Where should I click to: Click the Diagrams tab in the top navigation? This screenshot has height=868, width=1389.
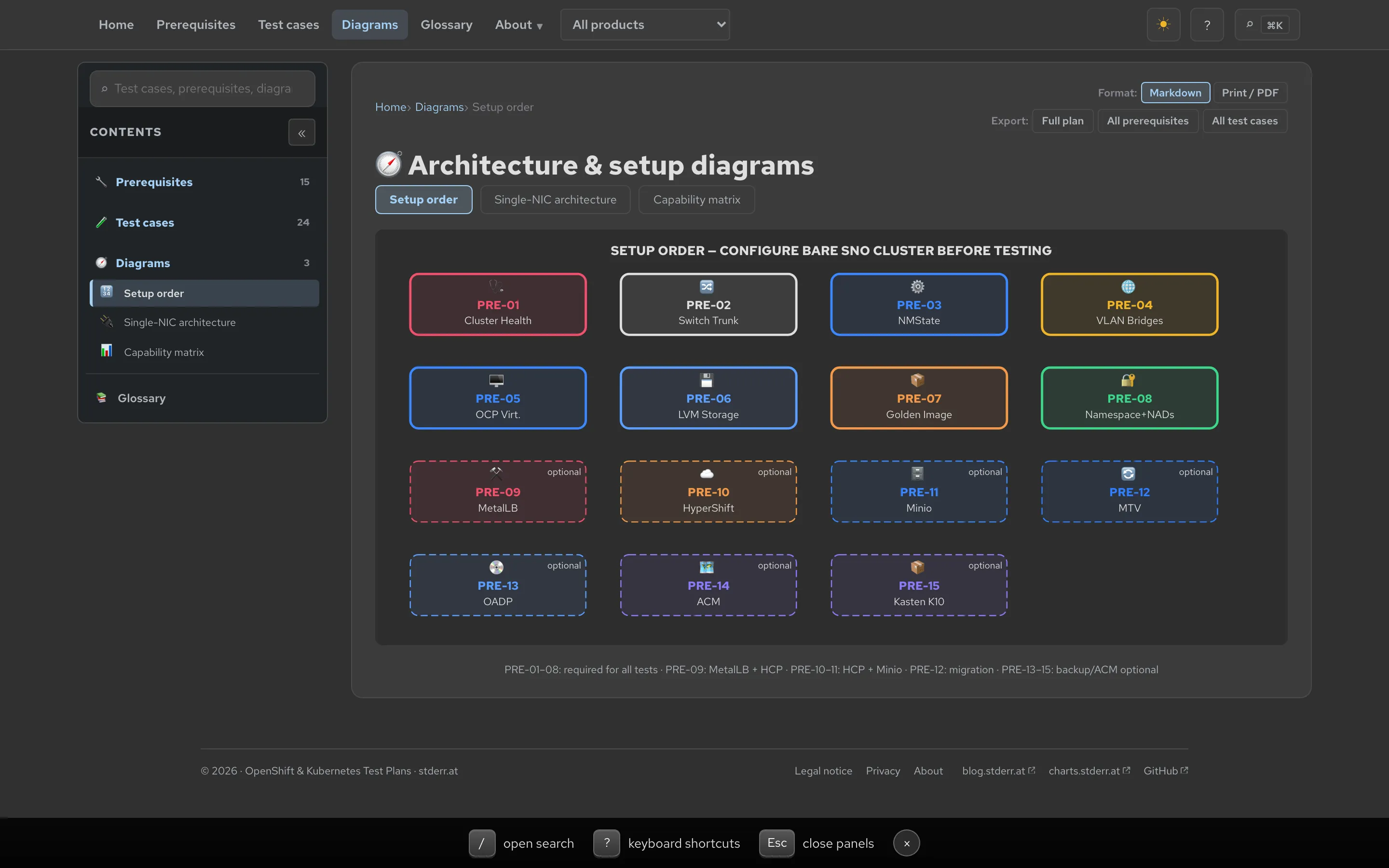(369, 25)
